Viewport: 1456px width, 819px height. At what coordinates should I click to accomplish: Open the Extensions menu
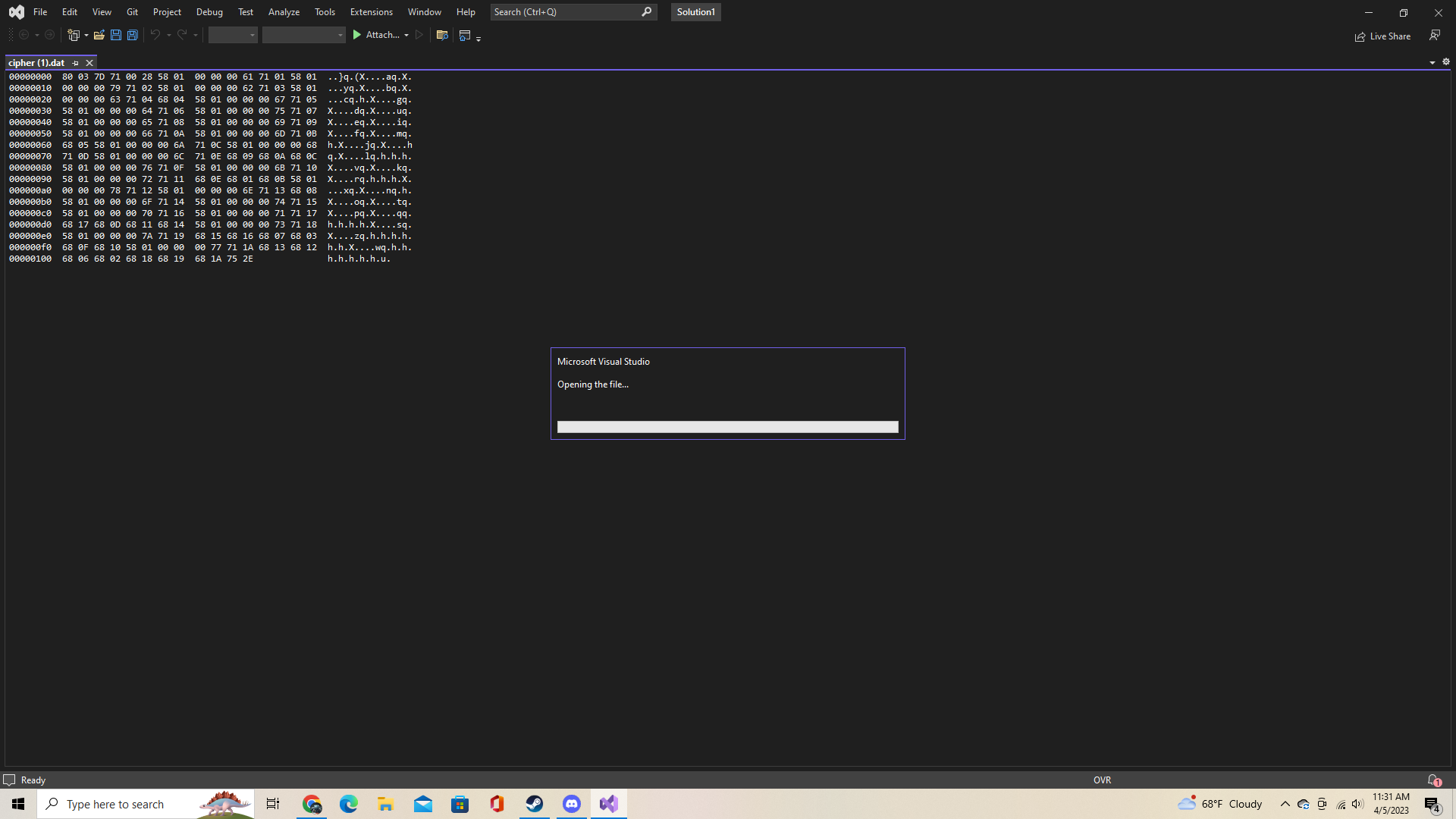tap(371, 12)
